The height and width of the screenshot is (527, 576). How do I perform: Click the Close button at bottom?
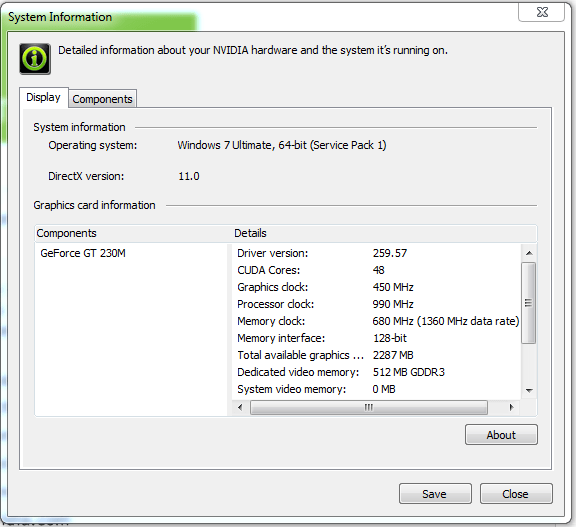(x=516, y=494)
